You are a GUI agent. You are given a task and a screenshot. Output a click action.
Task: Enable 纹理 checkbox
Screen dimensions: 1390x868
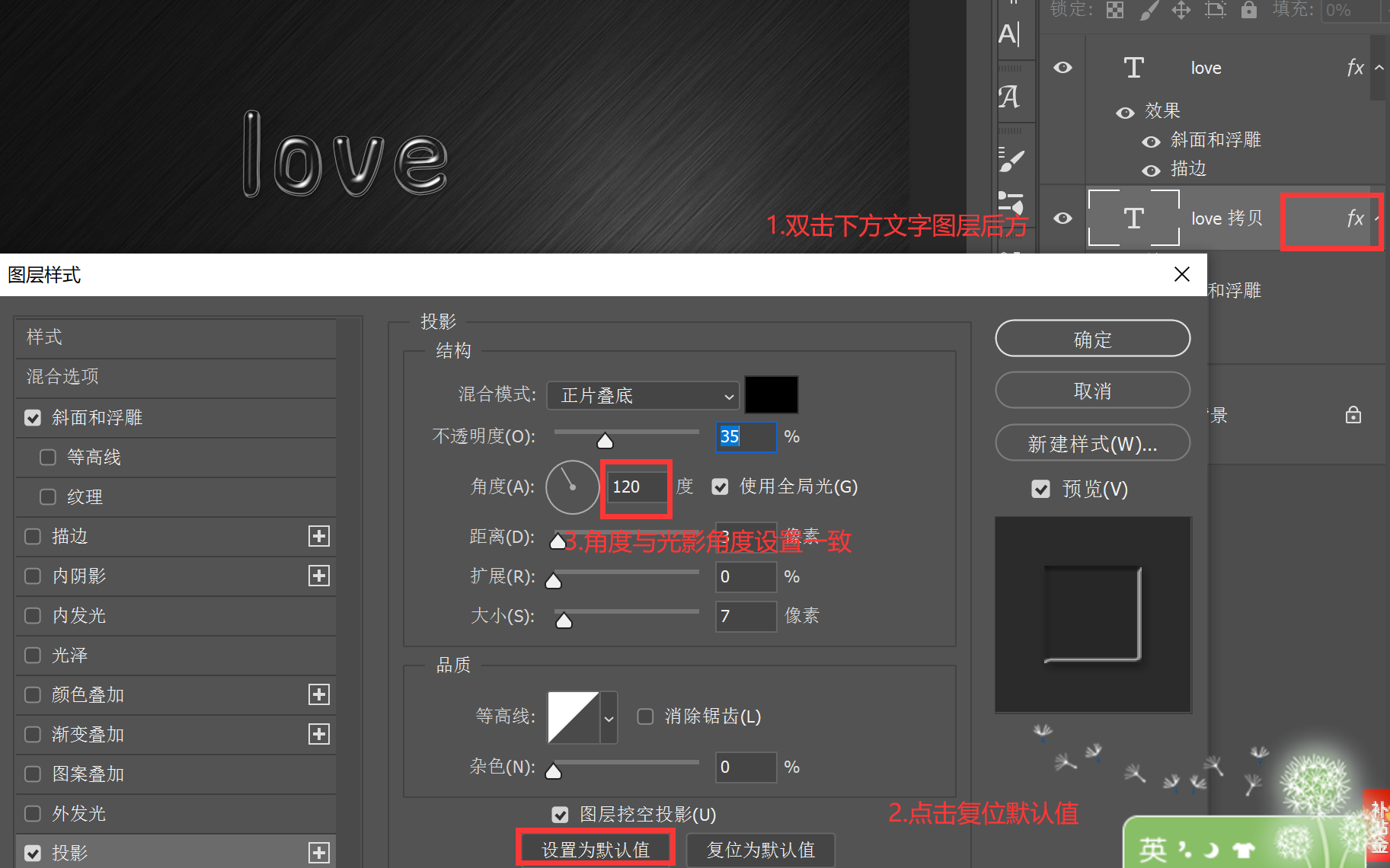point(48,496)
